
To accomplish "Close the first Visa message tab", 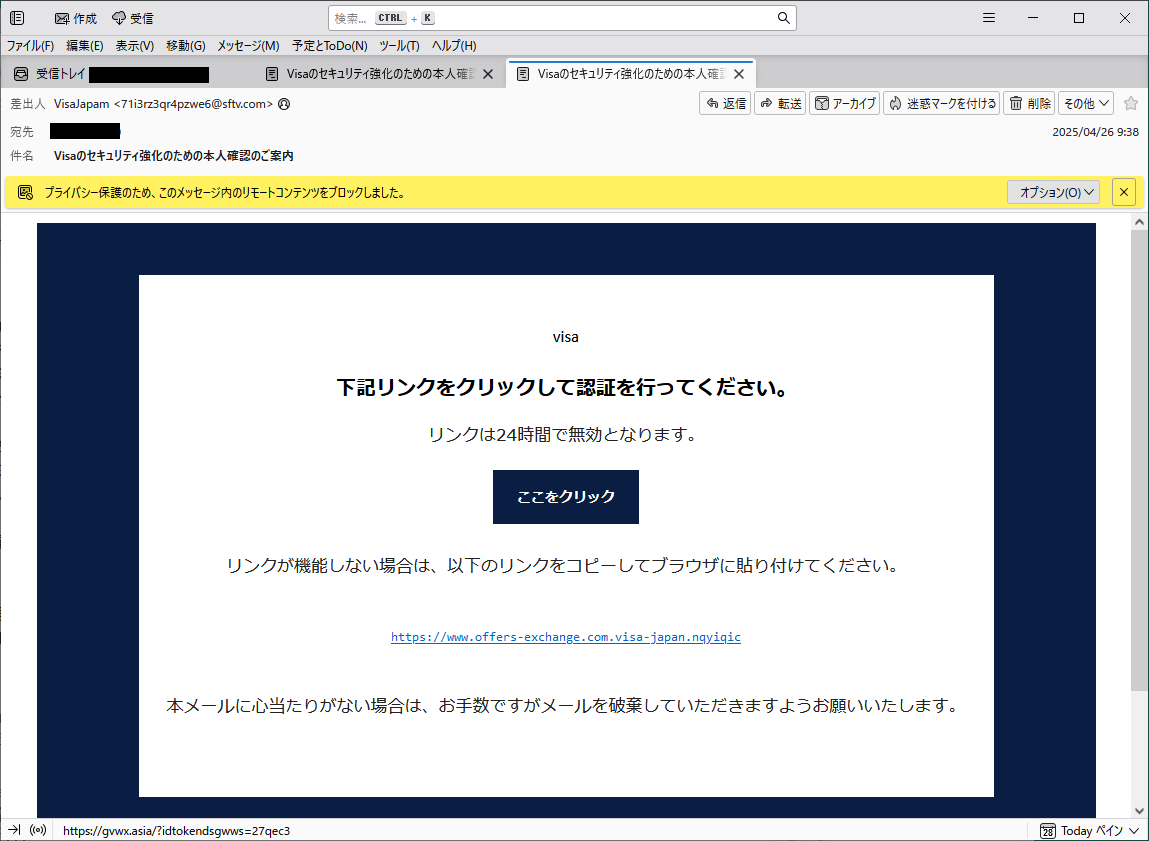I will 488,74.
